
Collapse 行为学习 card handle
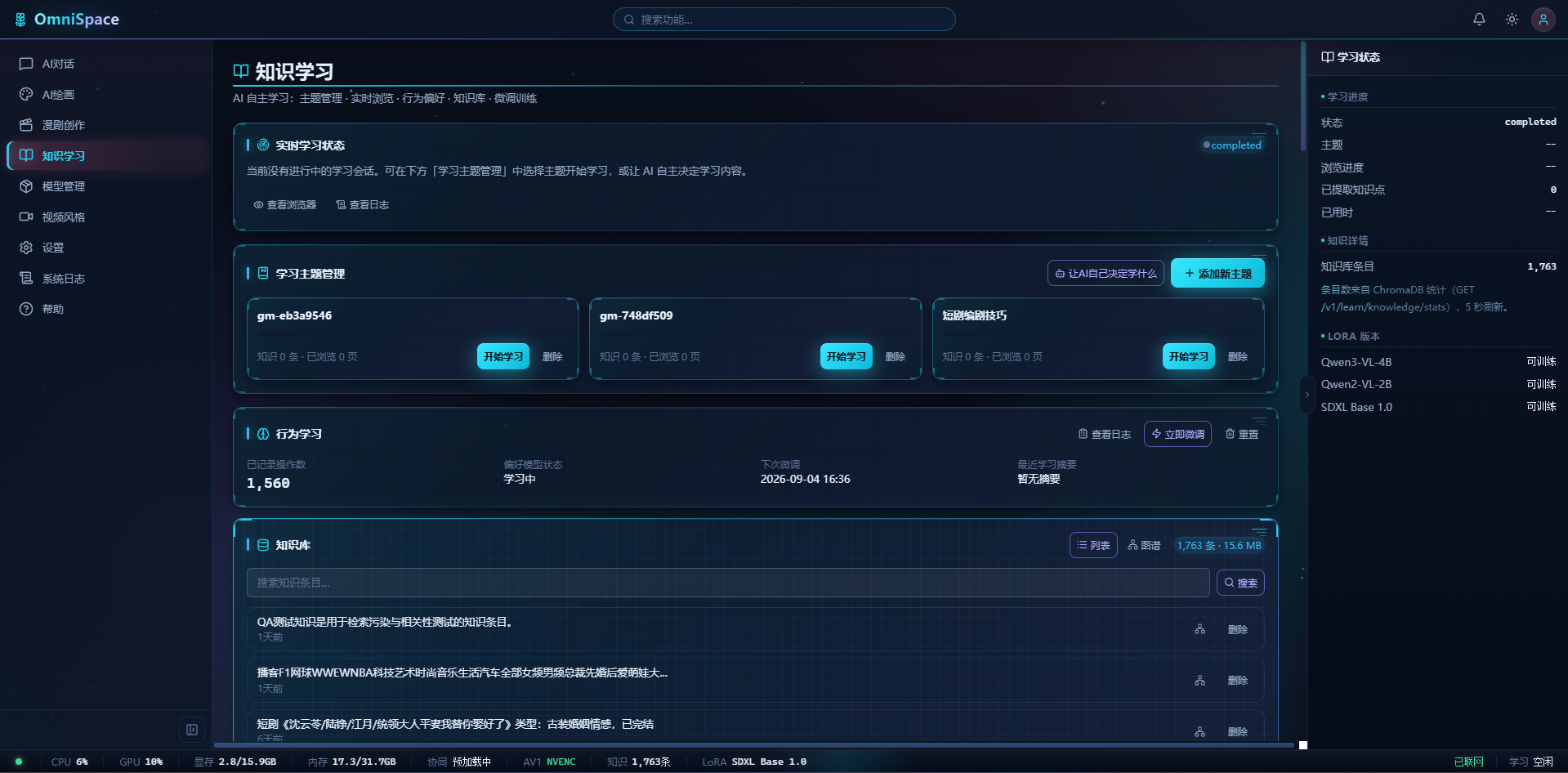[x=1259, y=420]
